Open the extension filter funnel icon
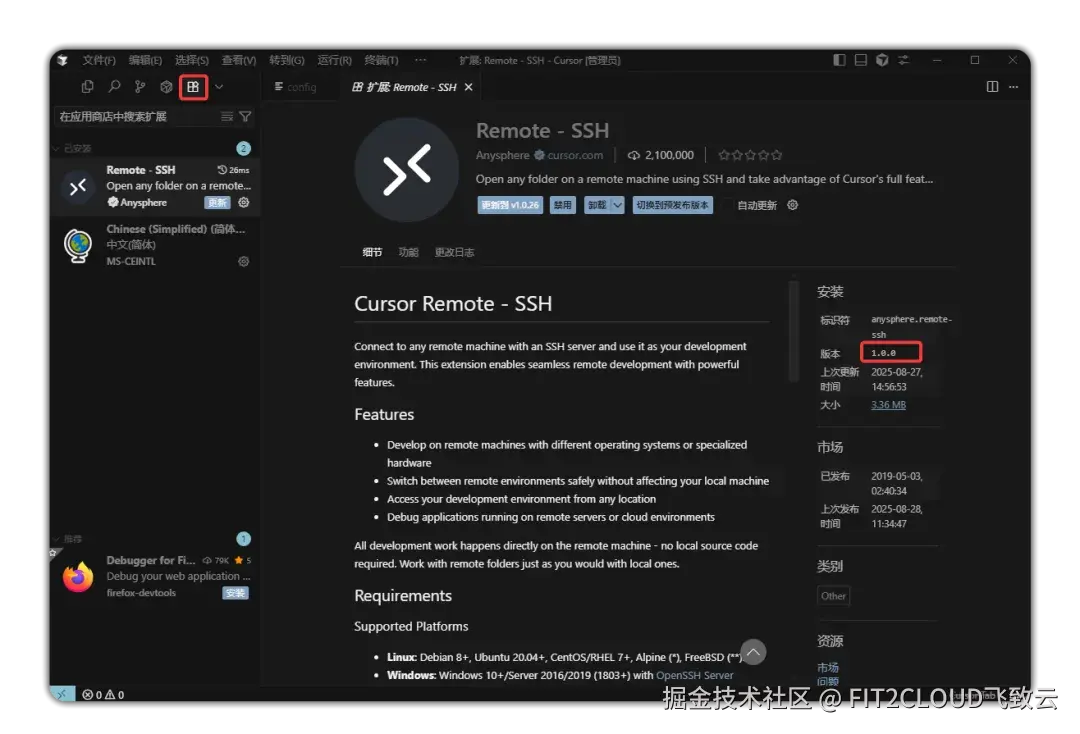The height and width of the screenshot is (734, 1080). tap(245, 116)
